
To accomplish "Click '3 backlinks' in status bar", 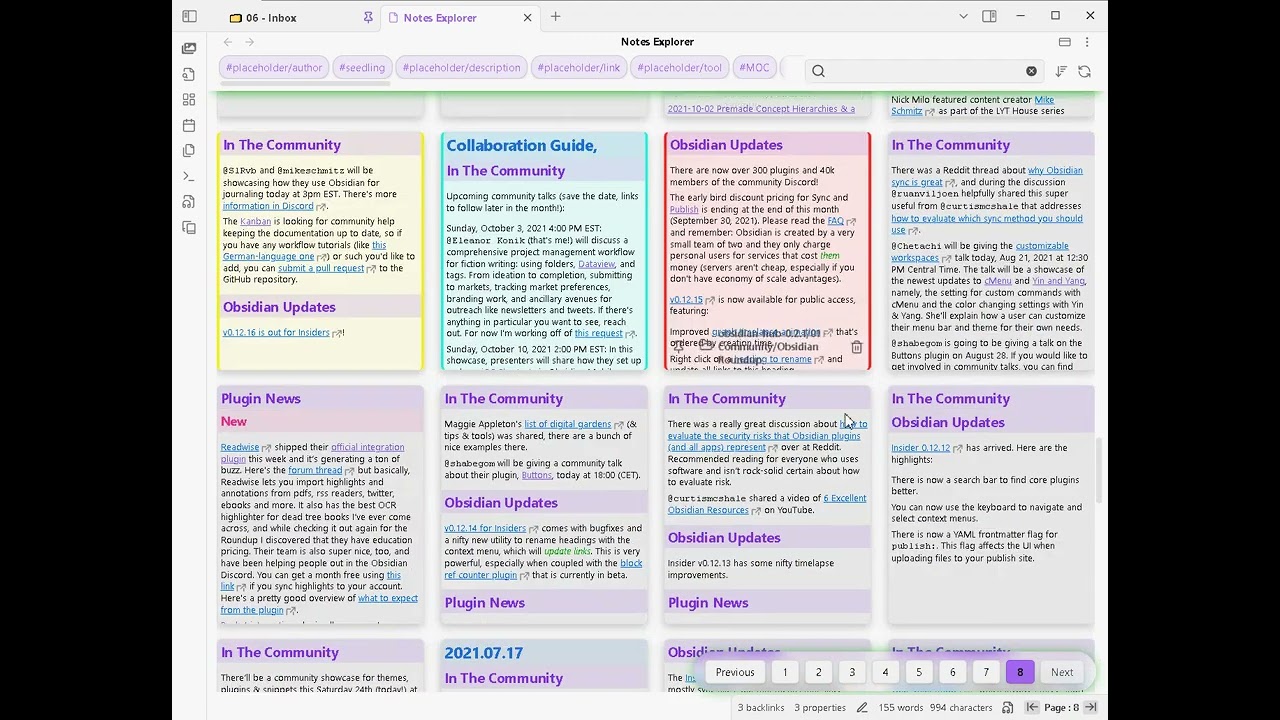I will tap(761, 708).
